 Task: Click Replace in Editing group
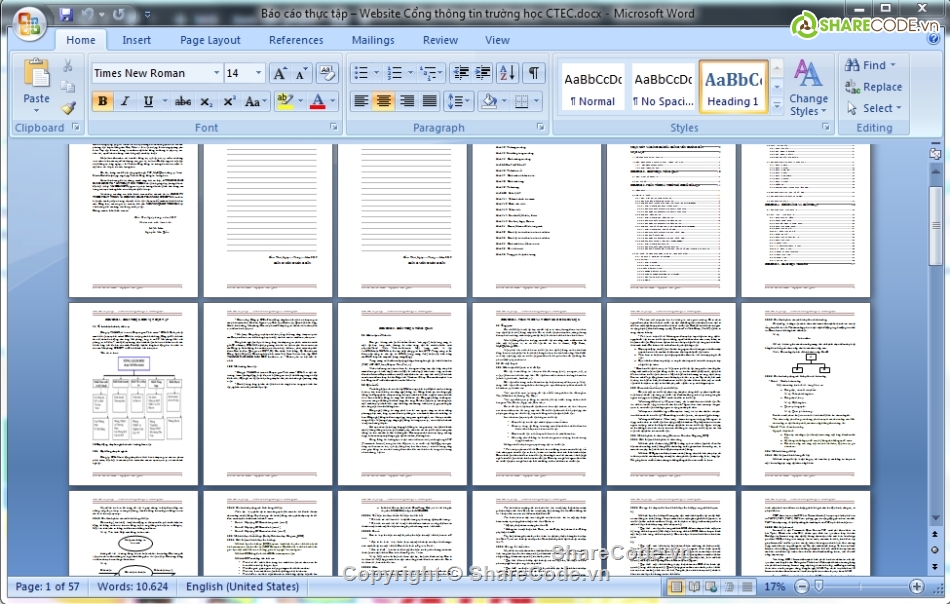[874, 87]
